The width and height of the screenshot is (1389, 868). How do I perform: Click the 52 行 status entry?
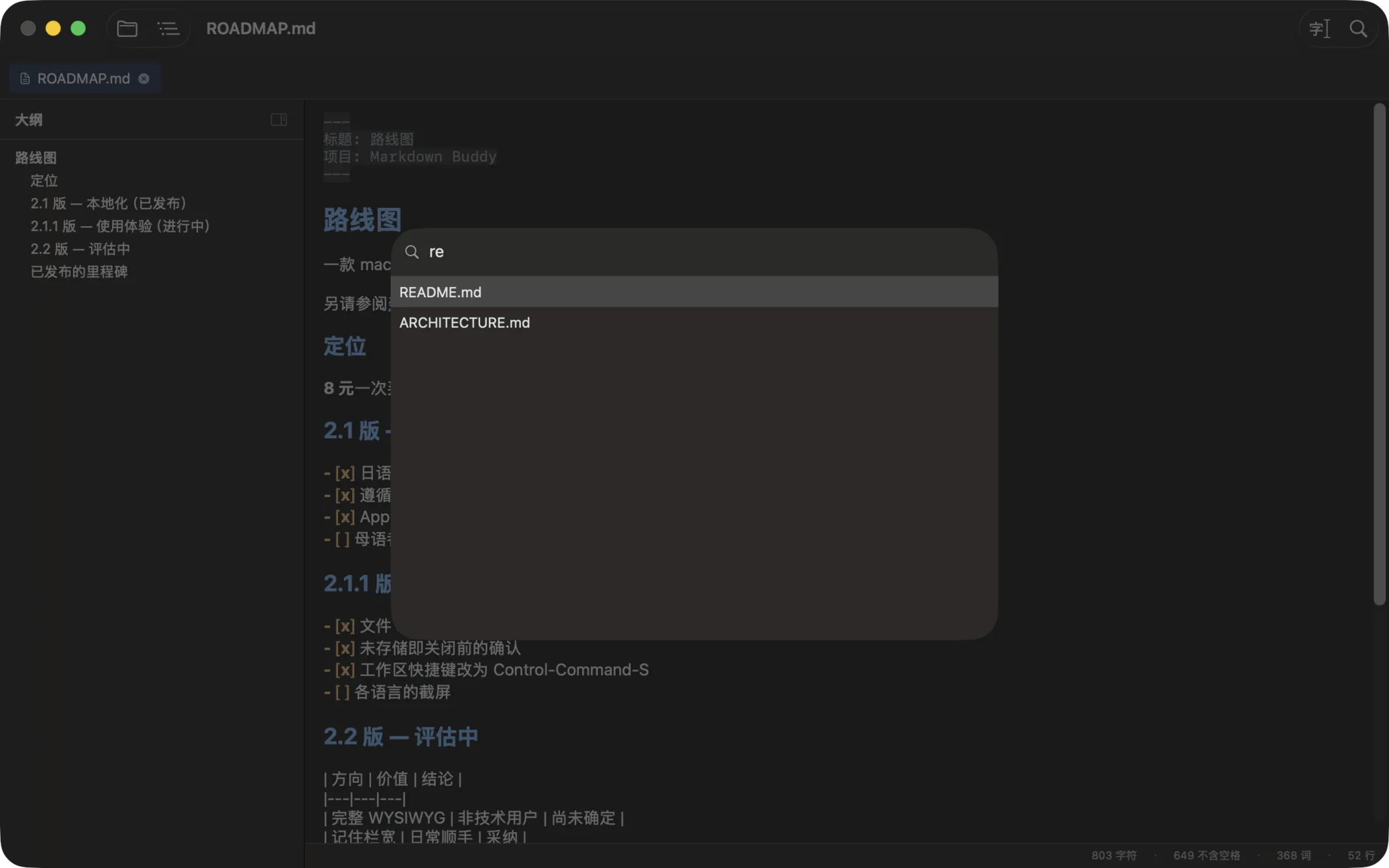pyautogui.click(x=1361, y=855)
